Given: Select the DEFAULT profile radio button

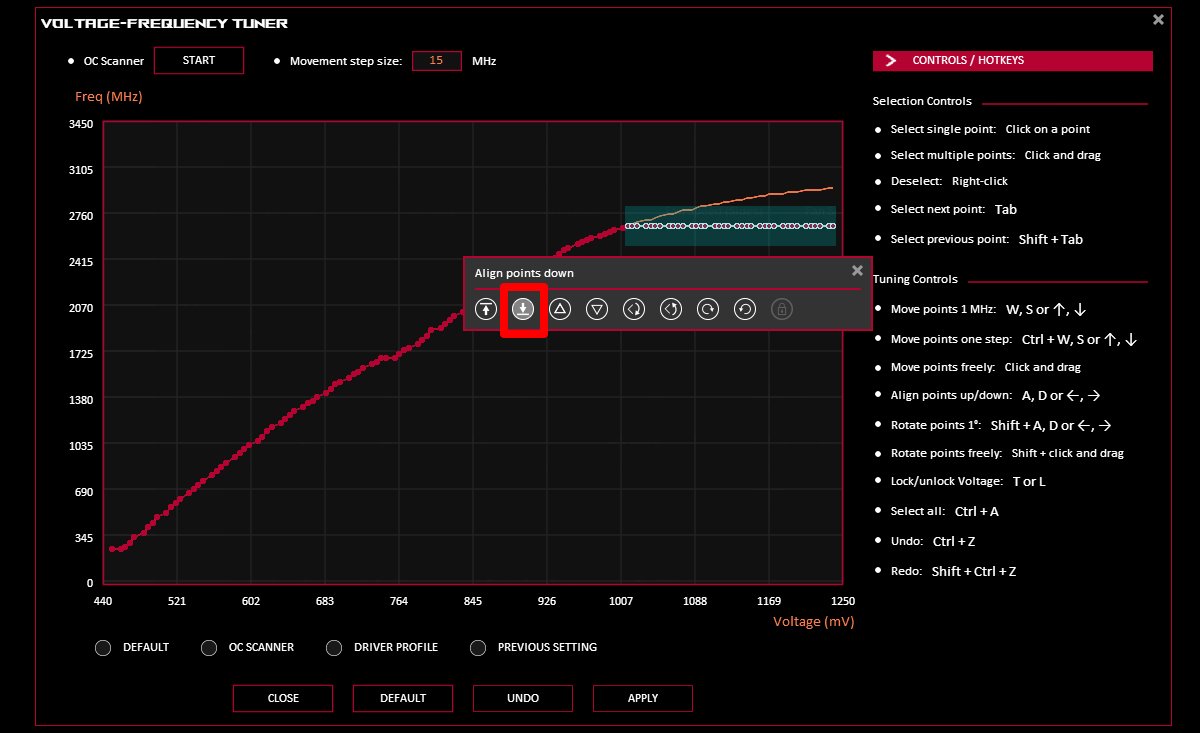Looking at the screenshot, I should click(x=103, y=648).
